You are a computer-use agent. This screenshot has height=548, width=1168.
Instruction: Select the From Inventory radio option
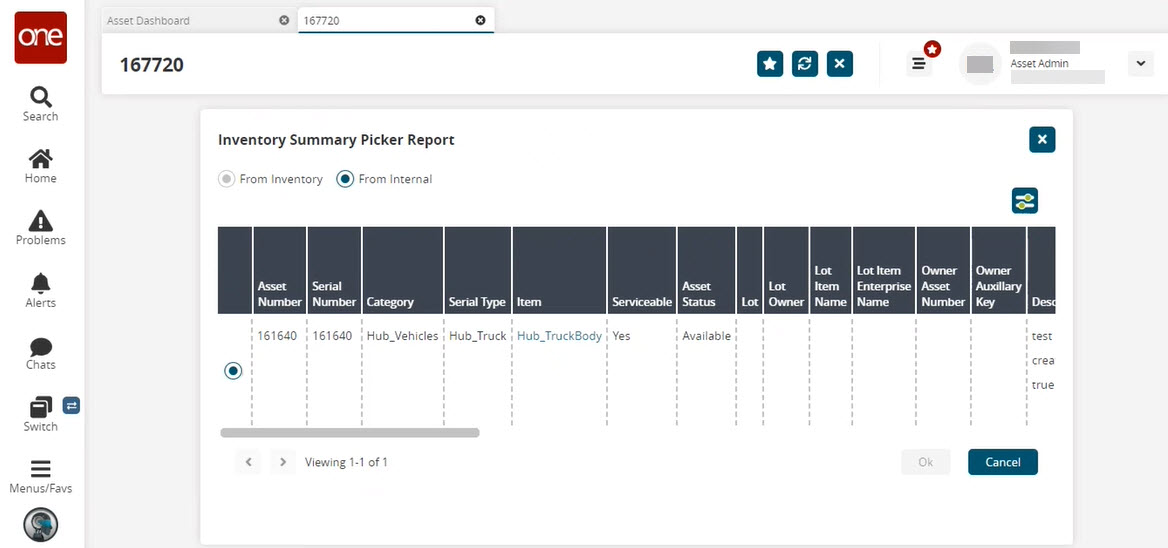pos(227,179)
